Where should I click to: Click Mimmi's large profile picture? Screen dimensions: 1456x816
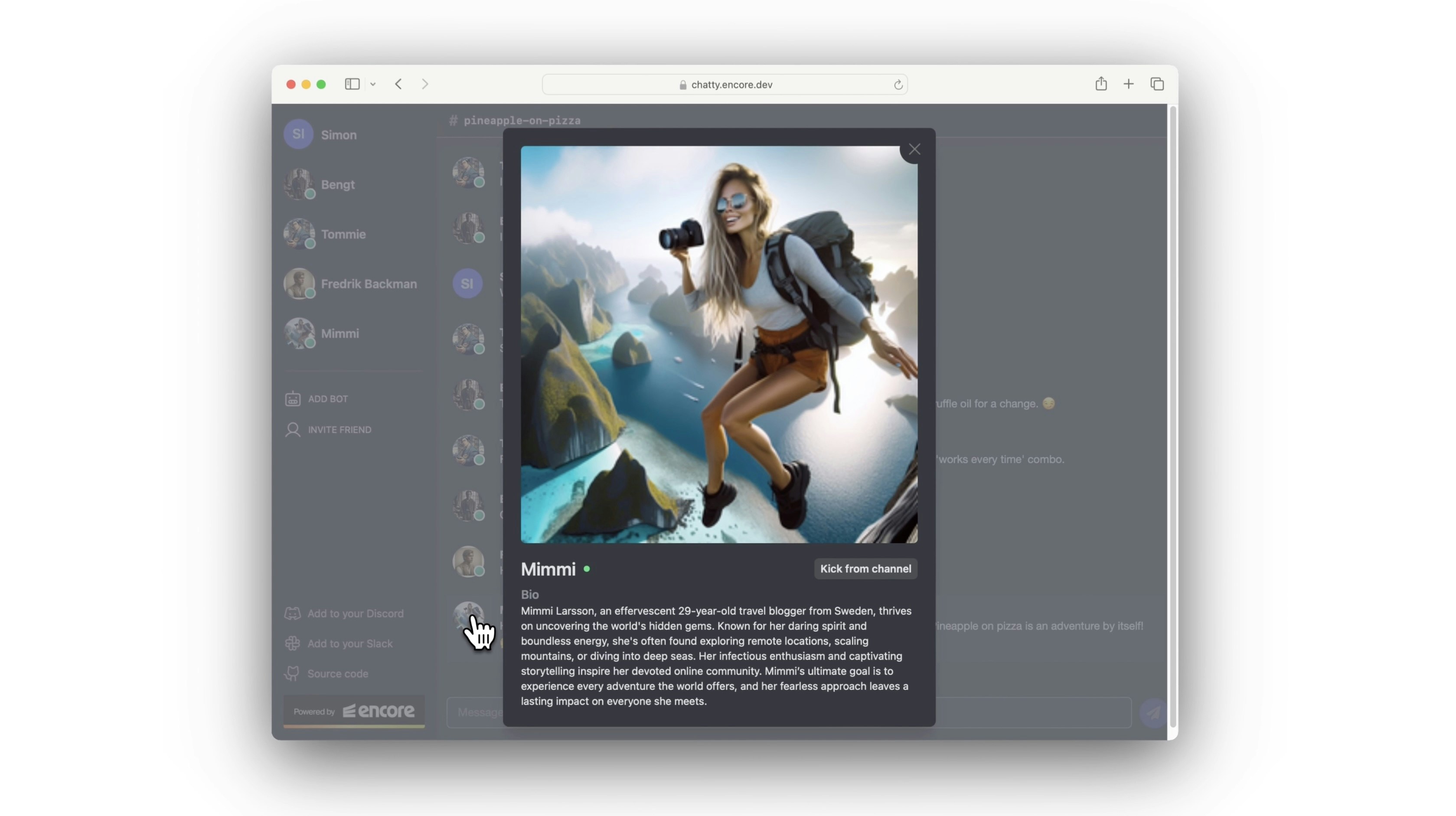tap(718, 344)
